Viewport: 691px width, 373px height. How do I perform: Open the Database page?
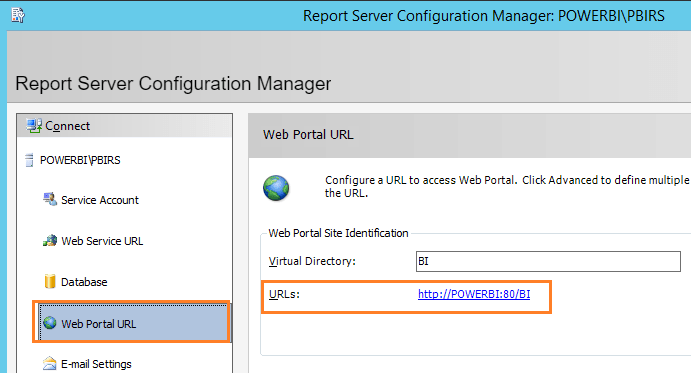(x=84, y=282)
